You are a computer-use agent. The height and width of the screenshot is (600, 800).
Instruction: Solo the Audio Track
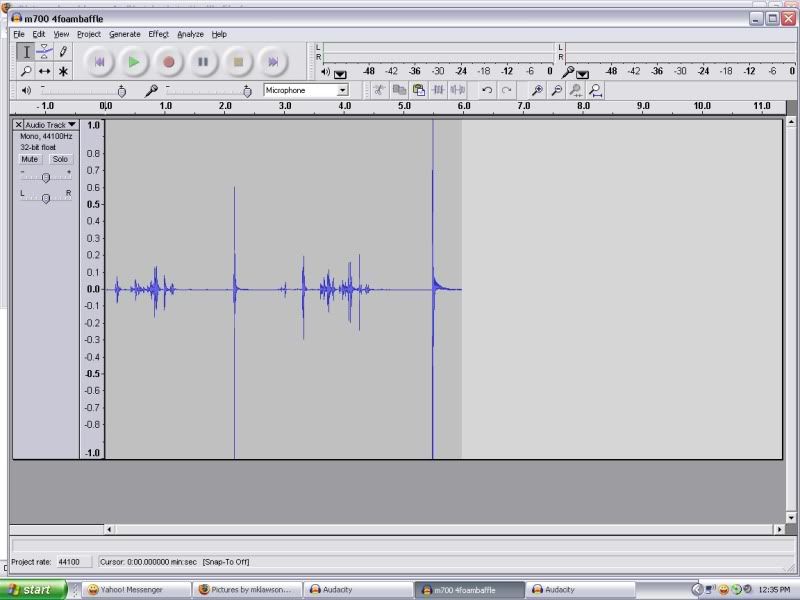pos(60,159)
